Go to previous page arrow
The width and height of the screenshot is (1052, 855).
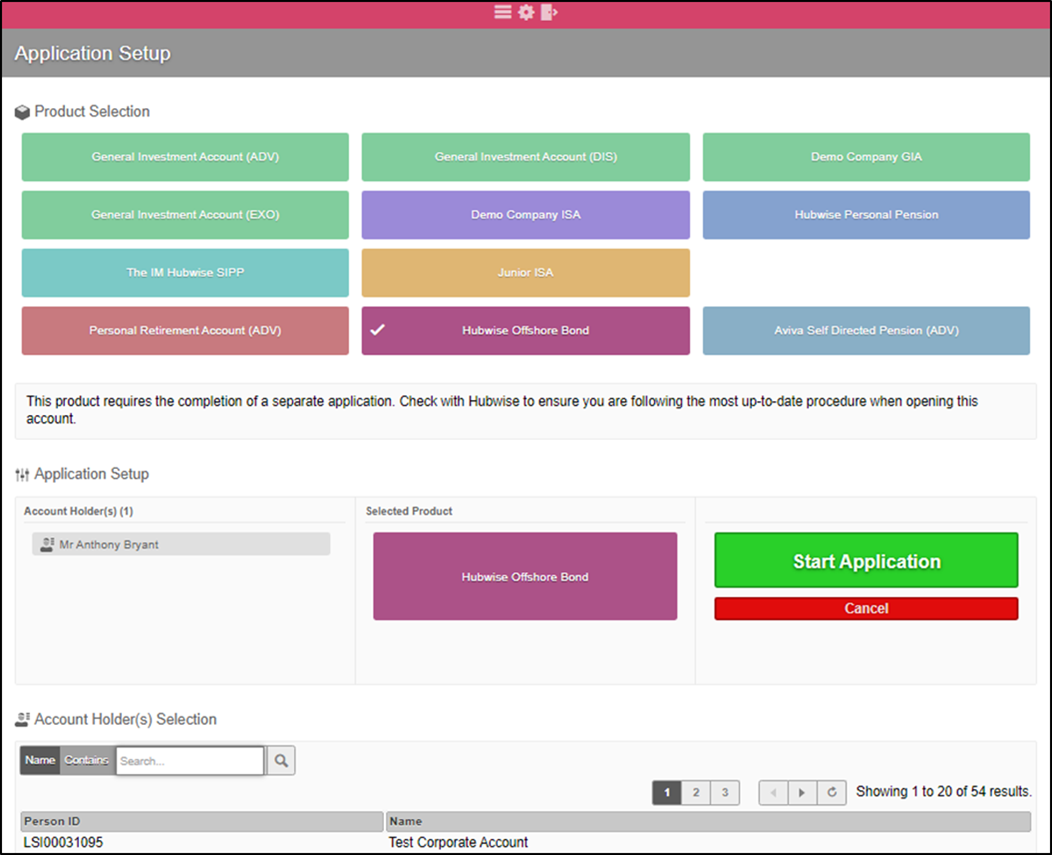tap(774, 792)
